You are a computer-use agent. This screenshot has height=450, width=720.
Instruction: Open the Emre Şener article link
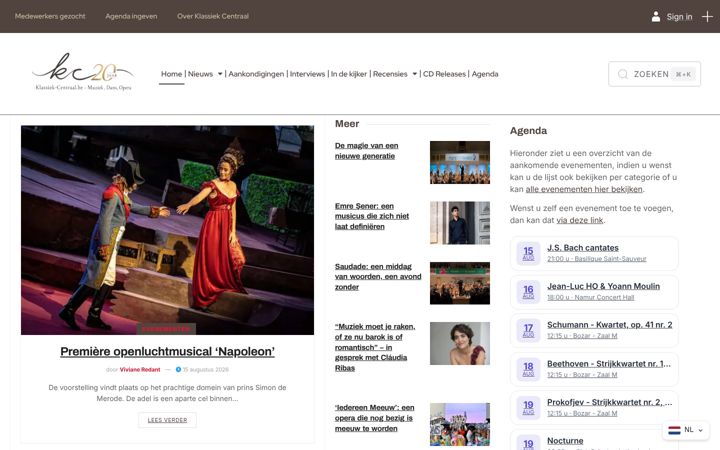click(371, 216)
